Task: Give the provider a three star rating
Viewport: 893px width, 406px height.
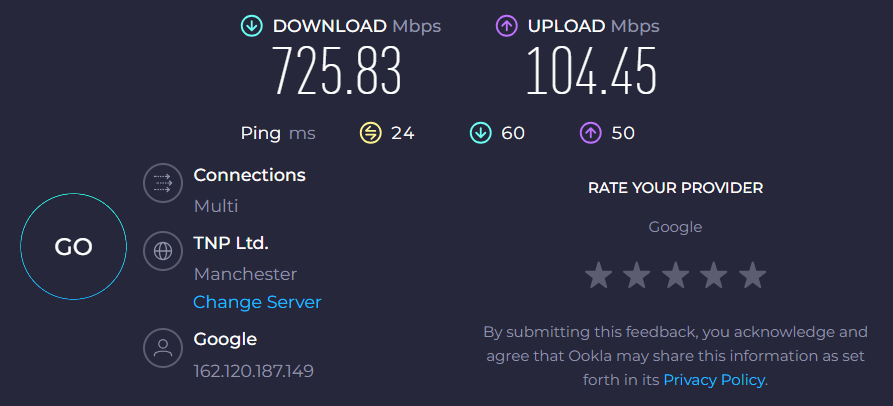Action: pyautogui.click(x=675, y=275)
